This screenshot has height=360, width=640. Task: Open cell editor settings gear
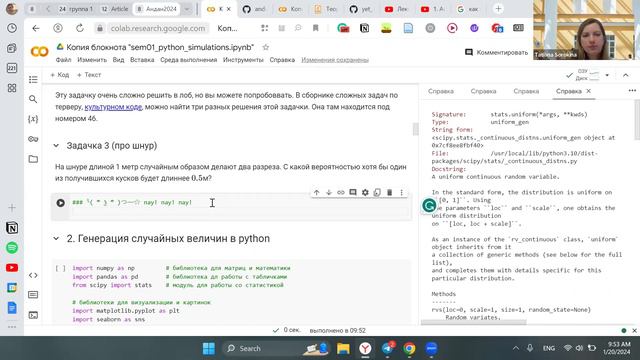[365, 192]
